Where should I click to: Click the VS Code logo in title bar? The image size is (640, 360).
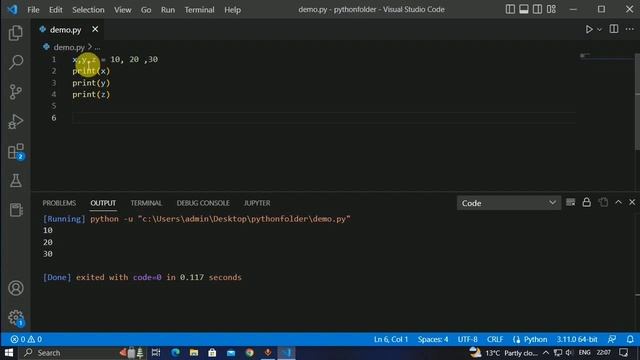pos(12,9)
